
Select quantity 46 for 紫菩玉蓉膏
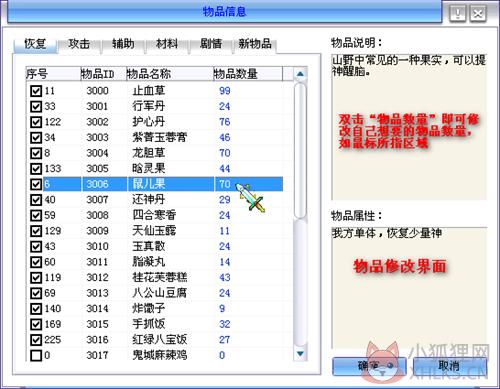pyautogui.click(x=225, y=137)
